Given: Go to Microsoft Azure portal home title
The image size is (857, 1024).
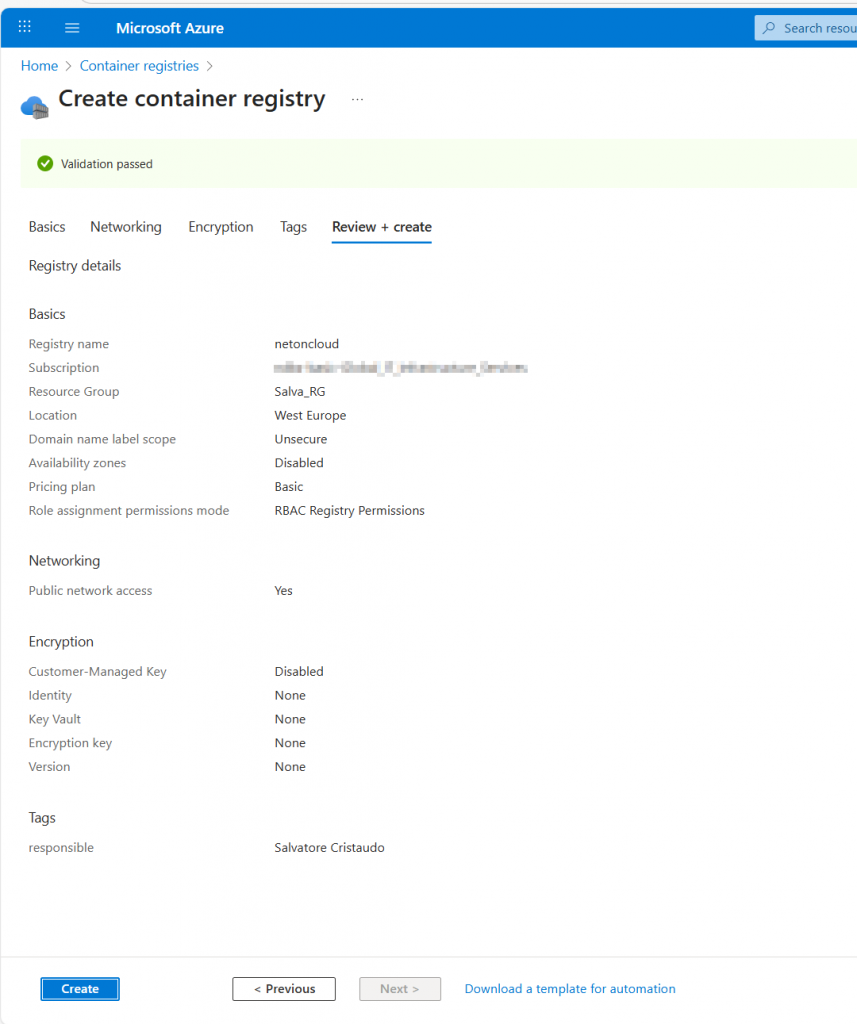Looking at the screenshot, I should 170,28.
